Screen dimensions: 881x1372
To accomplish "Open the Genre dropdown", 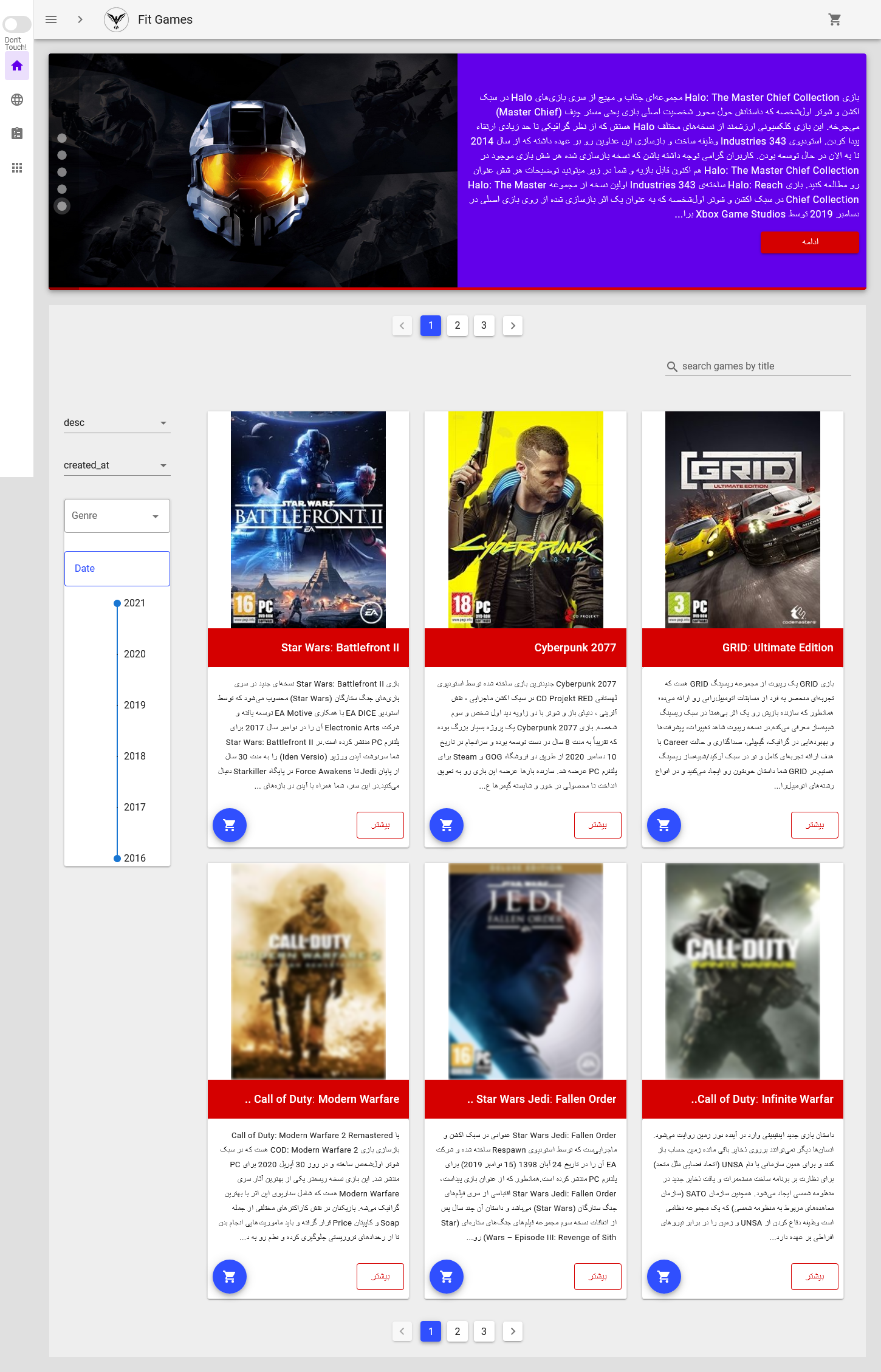I will tap(117, 516).
